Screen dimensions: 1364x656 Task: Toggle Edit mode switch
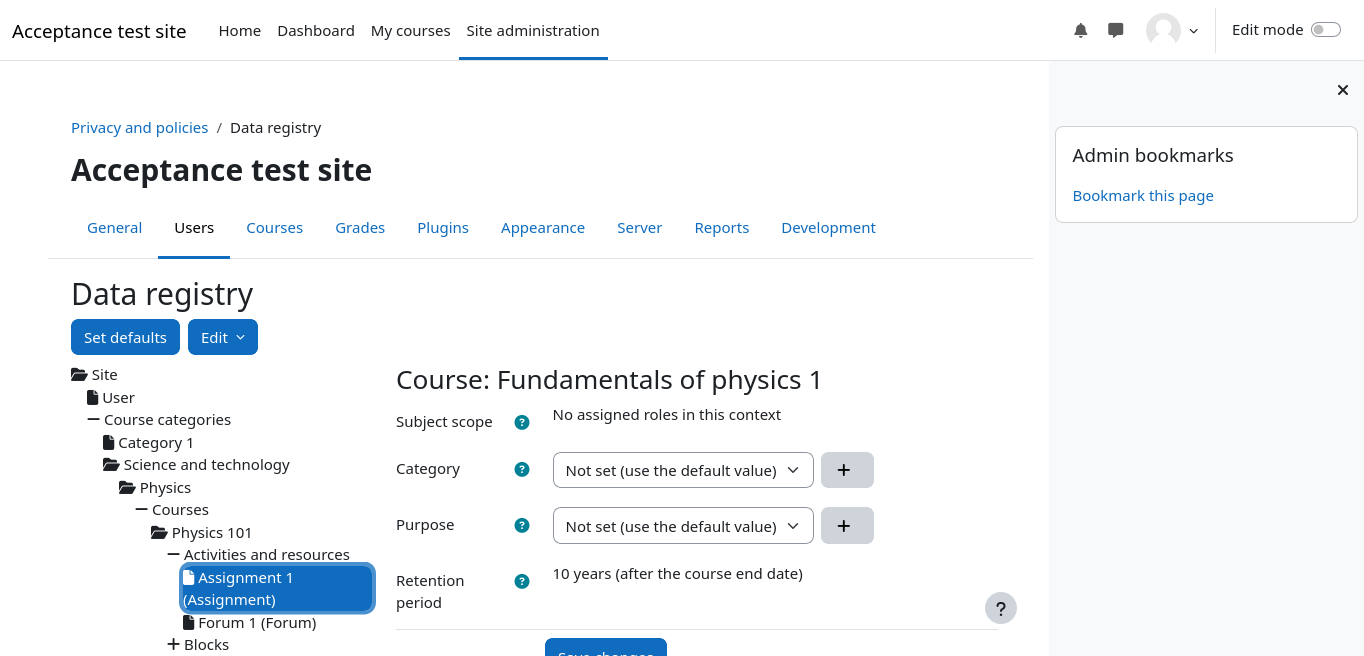click(x=1325, y=30)
